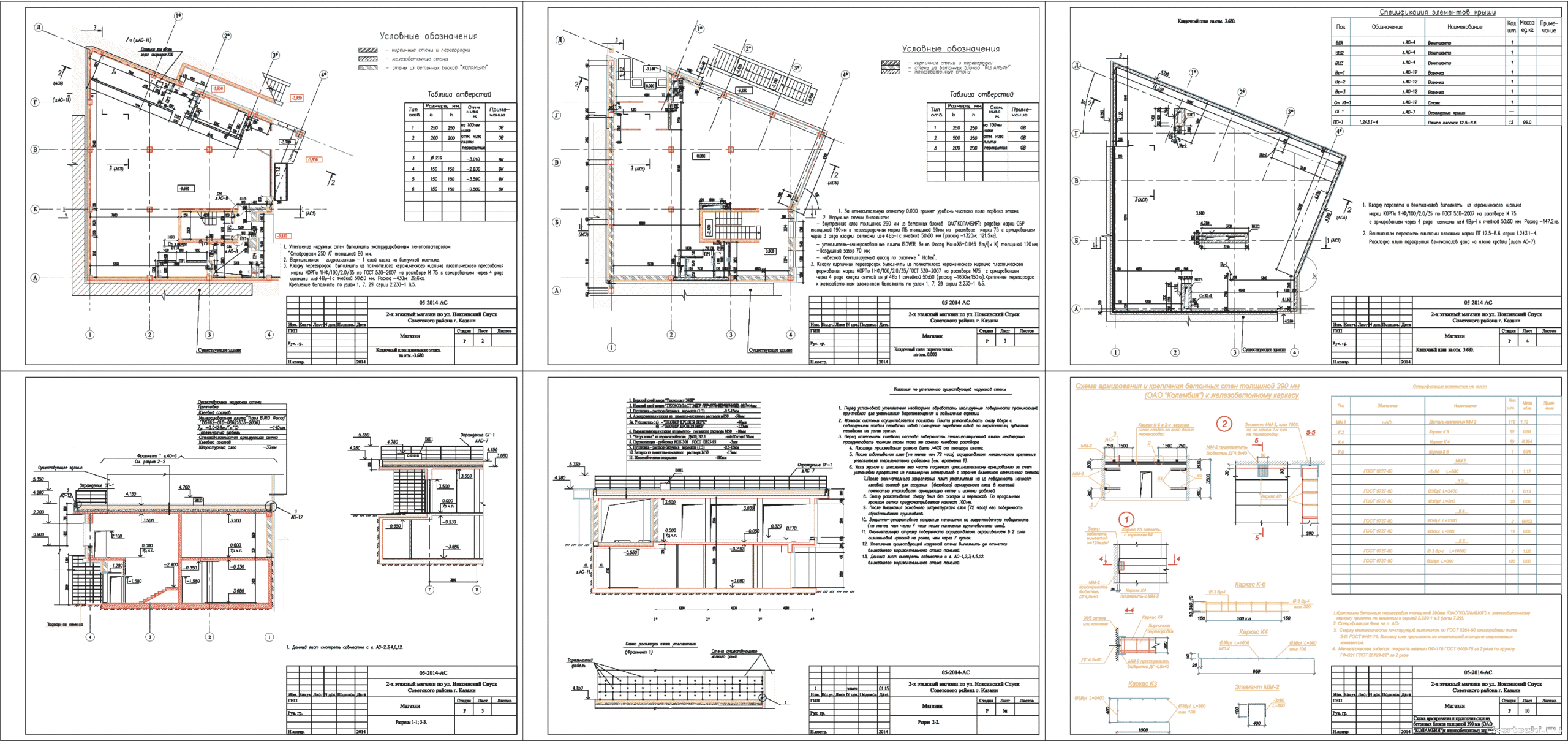Image resolution: width=1568 pixels, height=741 pixels.
Task: Click 'Условные обозначения' heading on basement plan sheet
Action: tap(428, 36)
